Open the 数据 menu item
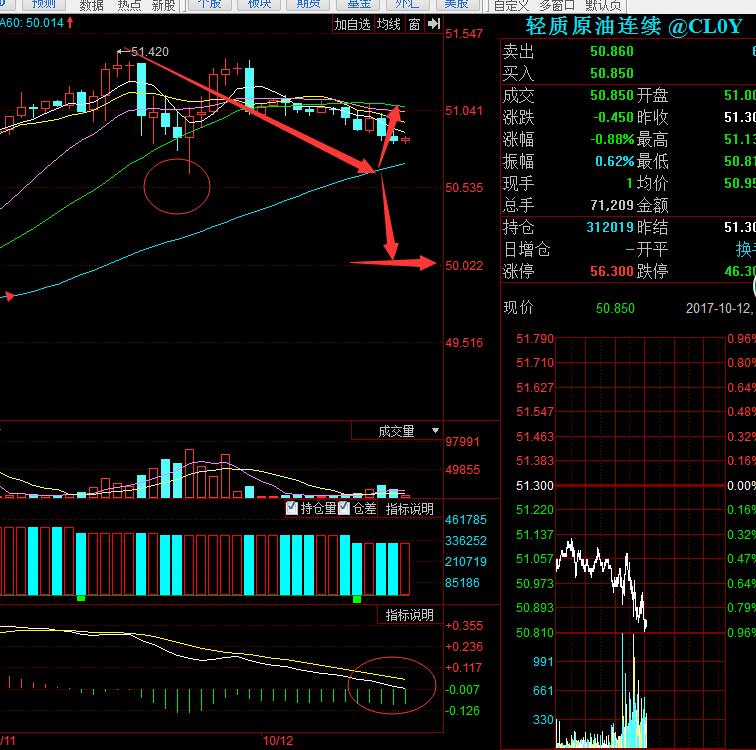The image size is (756, 750). tap(91, 5)
